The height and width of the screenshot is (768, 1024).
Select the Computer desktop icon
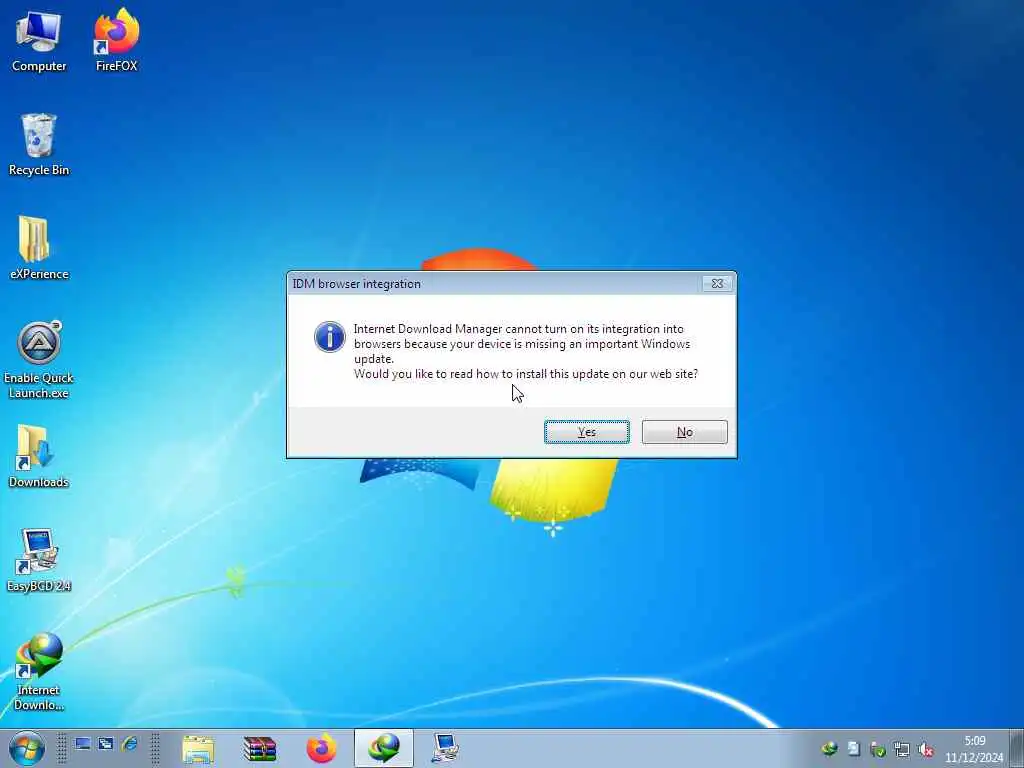coord(39,41)
